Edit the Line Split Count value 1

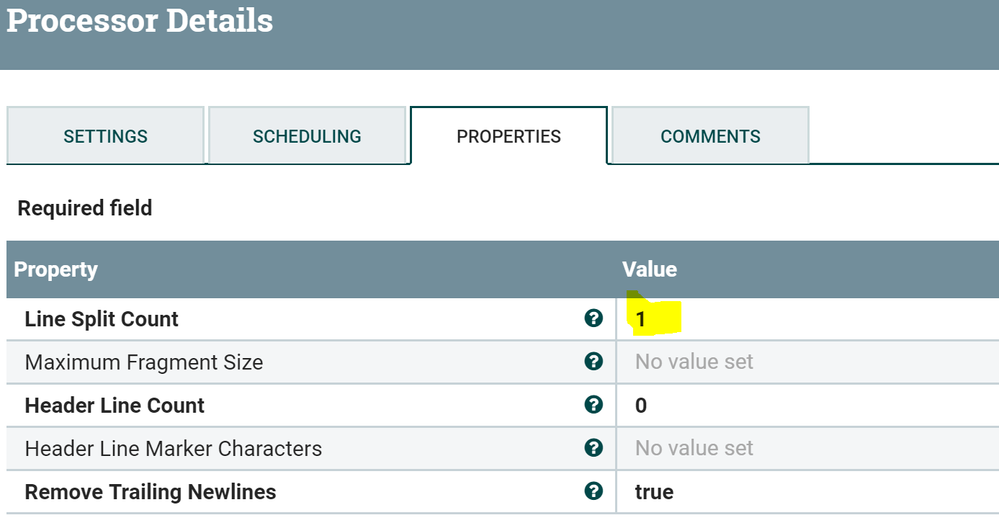point(641,320)
